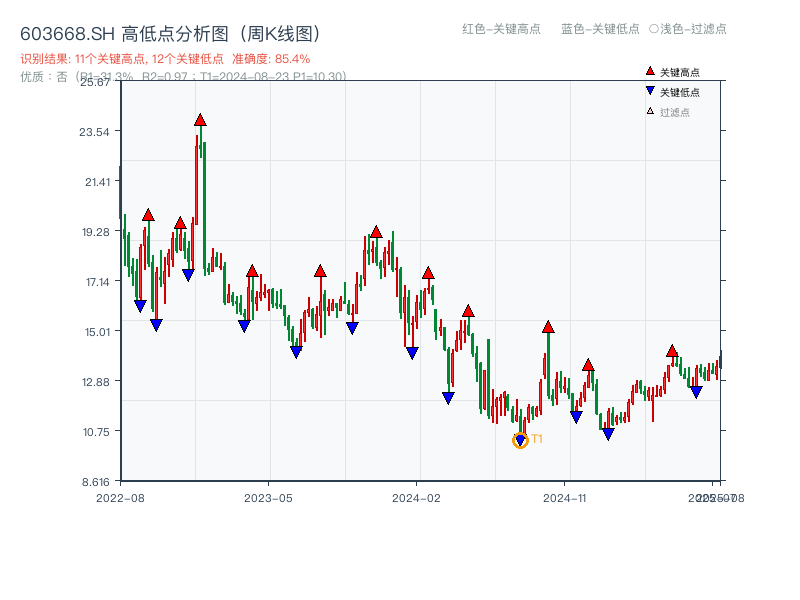Click the highest red triangle marker near 23.54

(x=200, y=118)
